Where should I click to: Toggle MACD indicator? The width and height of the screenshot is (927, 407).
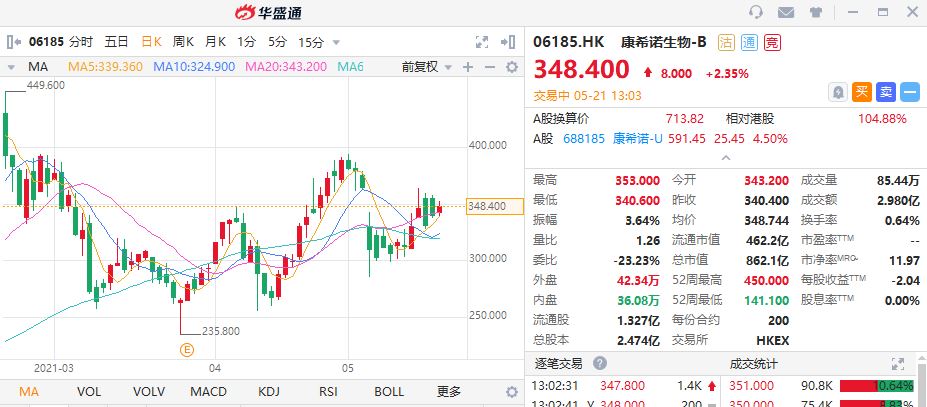(x=208, y=392)
